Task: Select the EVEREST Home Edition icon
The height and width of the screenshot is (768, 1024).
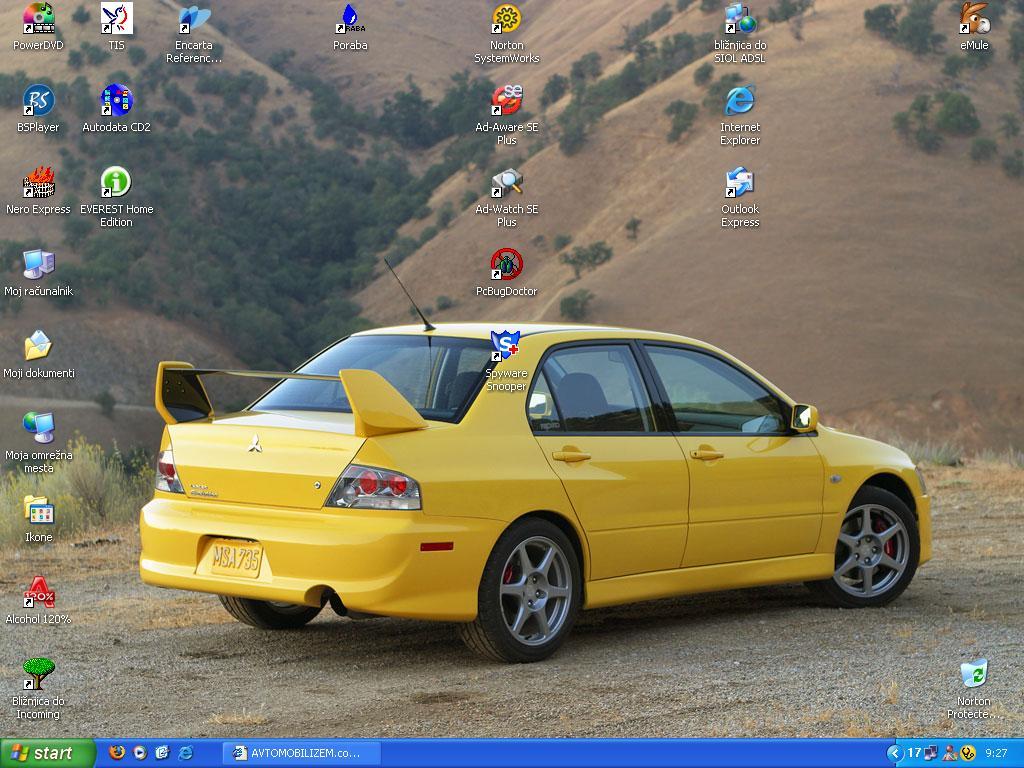Action: pyautogui.click(x=116, y=197)
